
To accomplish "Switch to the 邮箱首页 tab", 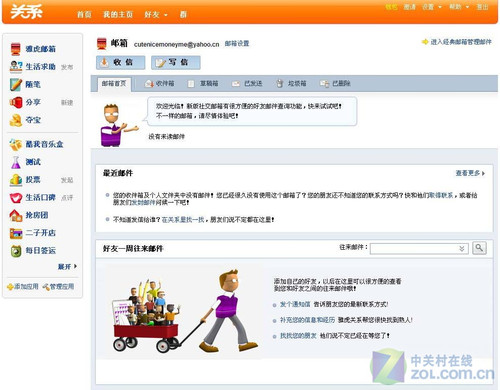I will pos(114,84).
